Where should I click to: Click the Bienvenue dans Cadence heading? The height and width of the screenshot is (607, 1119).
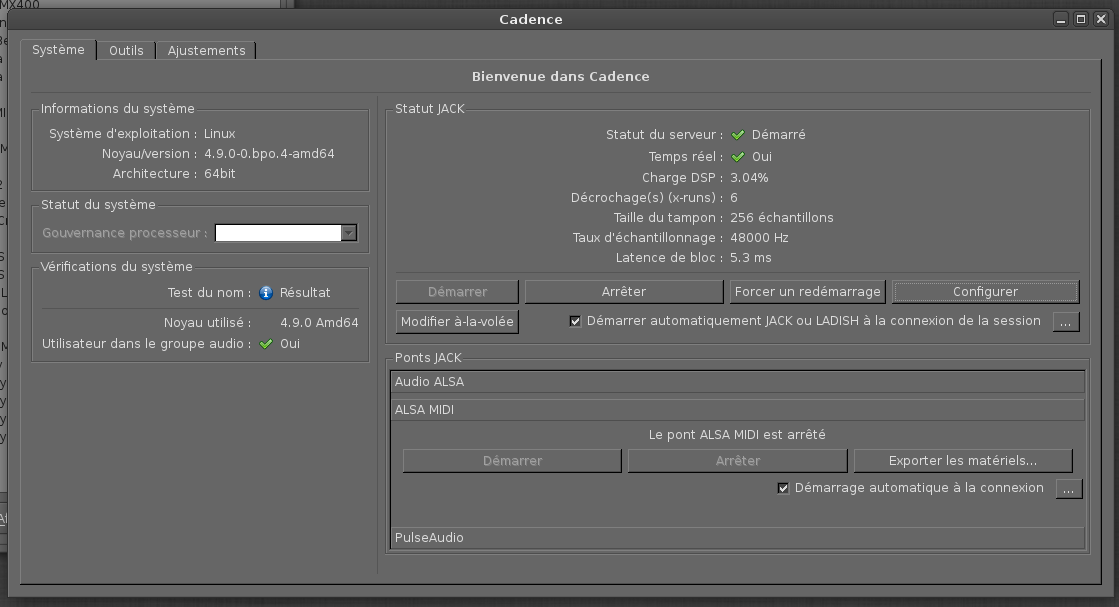point(561,76)
